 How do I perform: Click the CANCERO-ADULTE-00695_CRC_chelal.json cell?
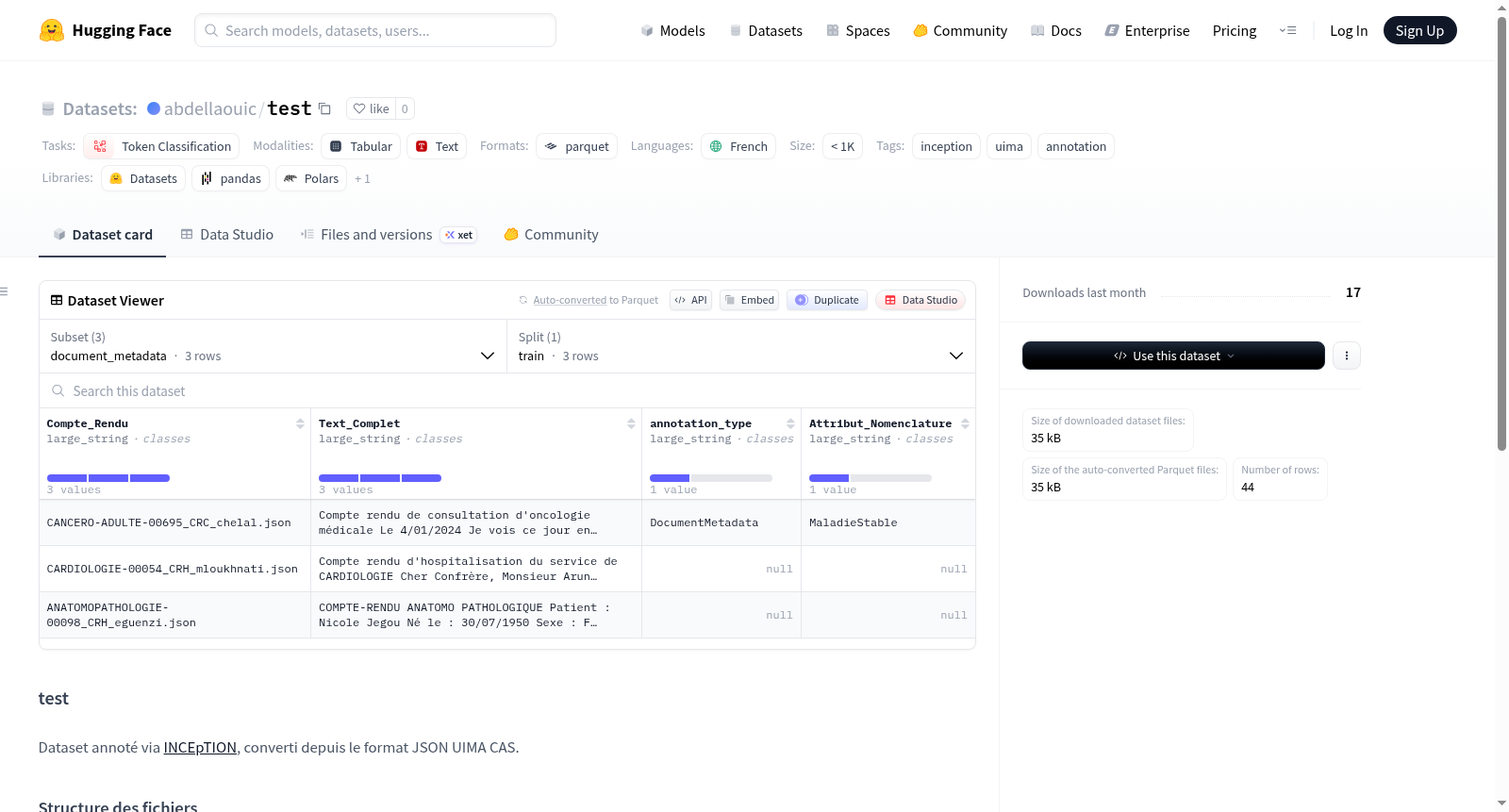[174, 522]
